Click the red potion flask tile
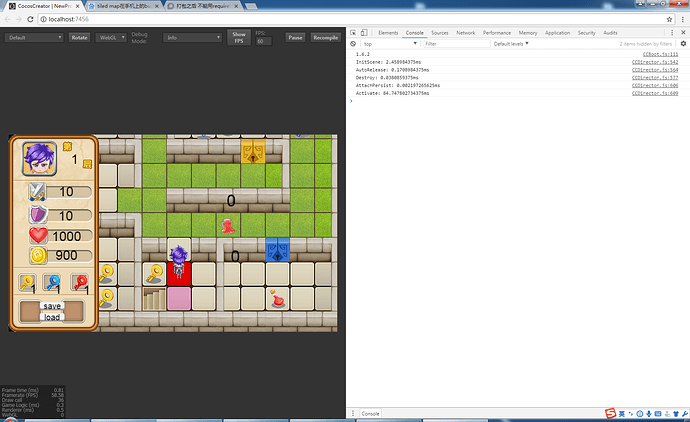 pos(278,298)
